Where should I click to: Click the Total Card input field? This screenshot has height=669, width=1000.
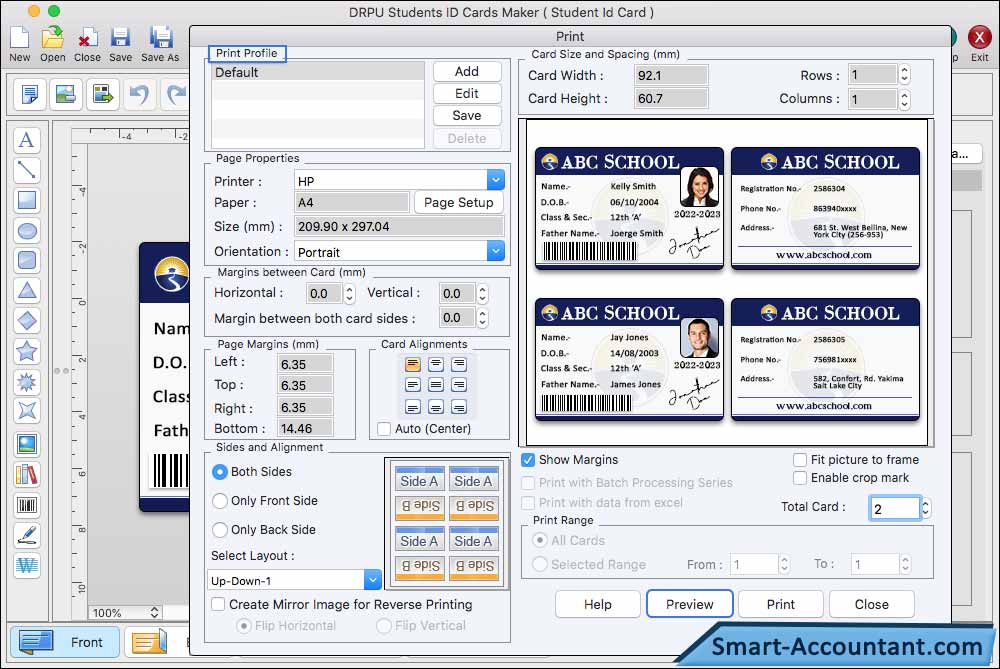tap(895, 508)
